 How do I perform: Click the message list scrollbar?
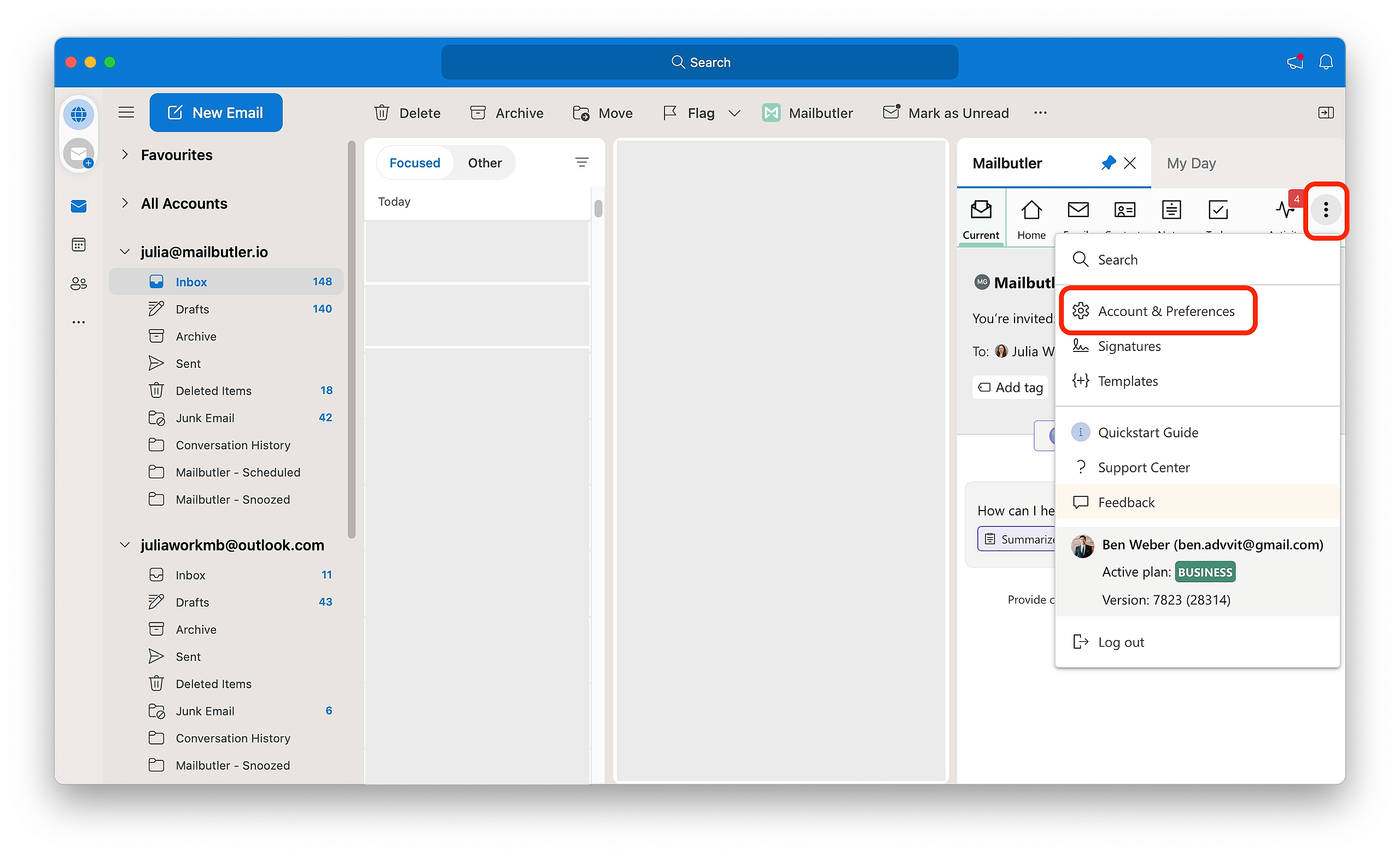point(598,208)
